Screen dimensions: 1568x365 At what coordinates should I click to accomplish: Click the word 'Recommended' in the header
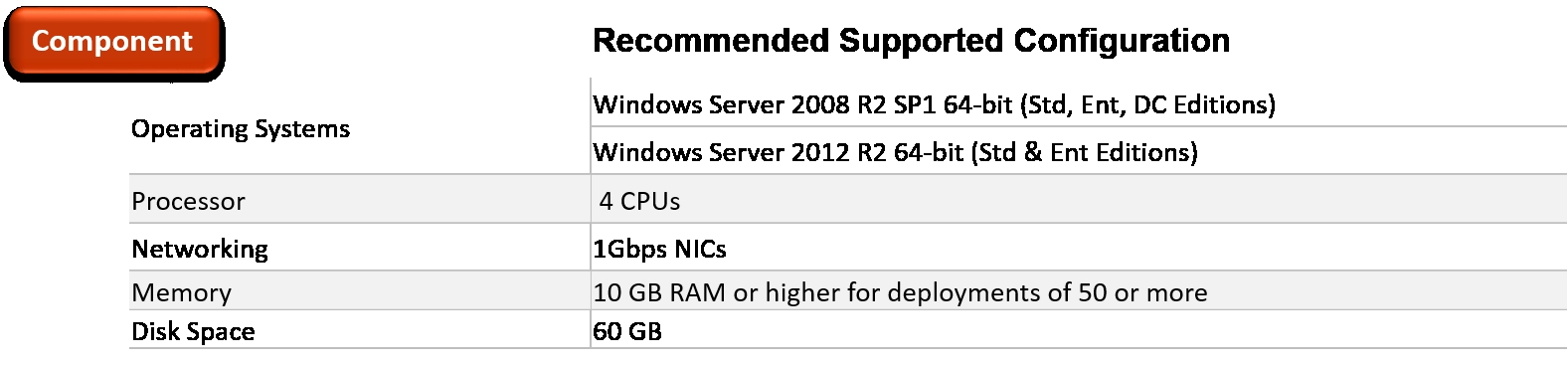[711, 41]
